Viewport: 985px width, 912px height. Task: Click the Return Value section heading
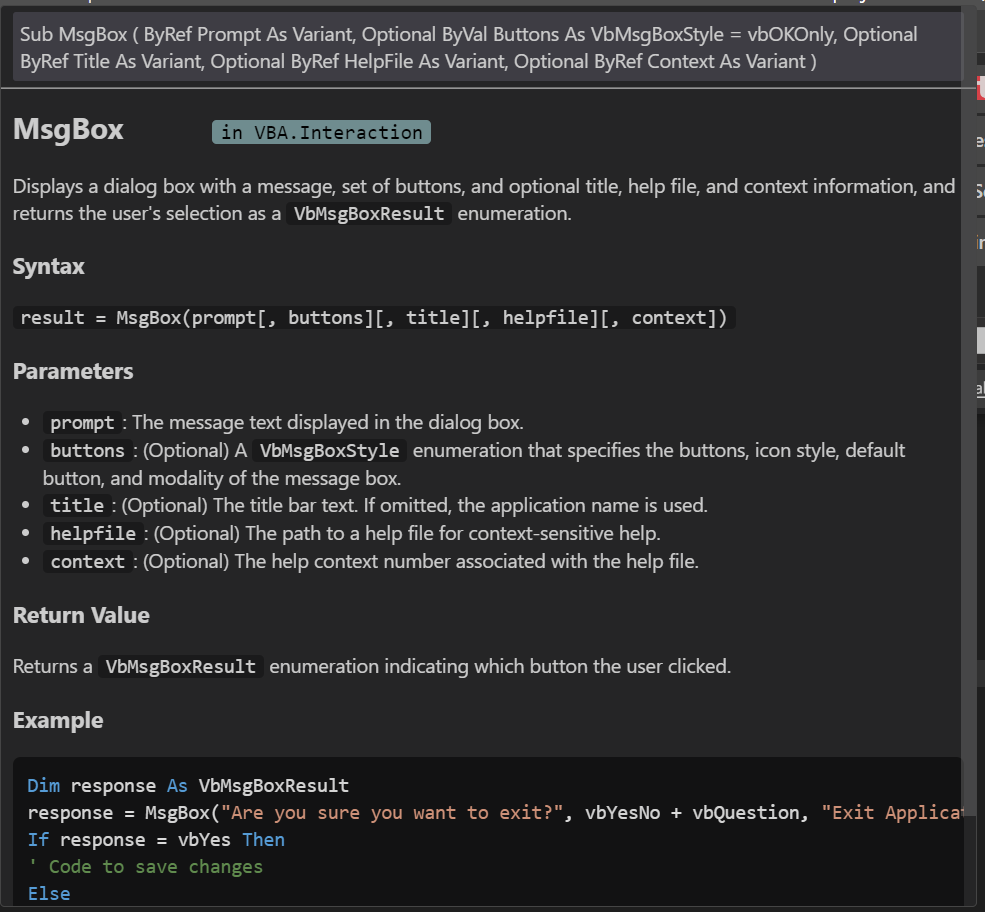tap(81, 615)
